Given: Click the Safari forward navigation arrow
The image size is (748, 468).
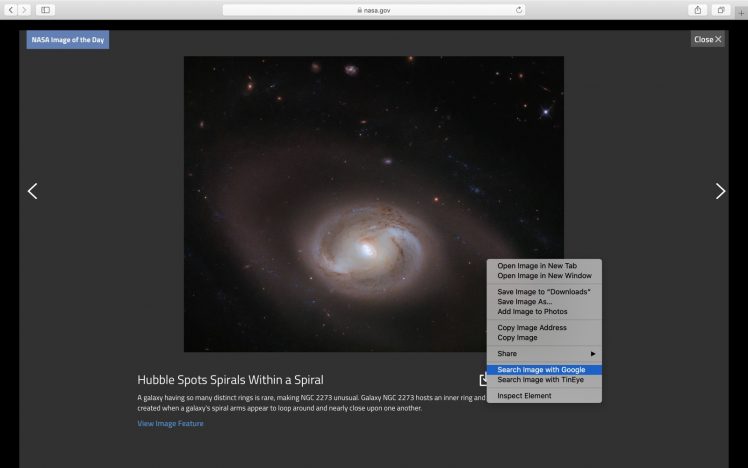Looking at the screenshot, I should [x=24, y=9].
